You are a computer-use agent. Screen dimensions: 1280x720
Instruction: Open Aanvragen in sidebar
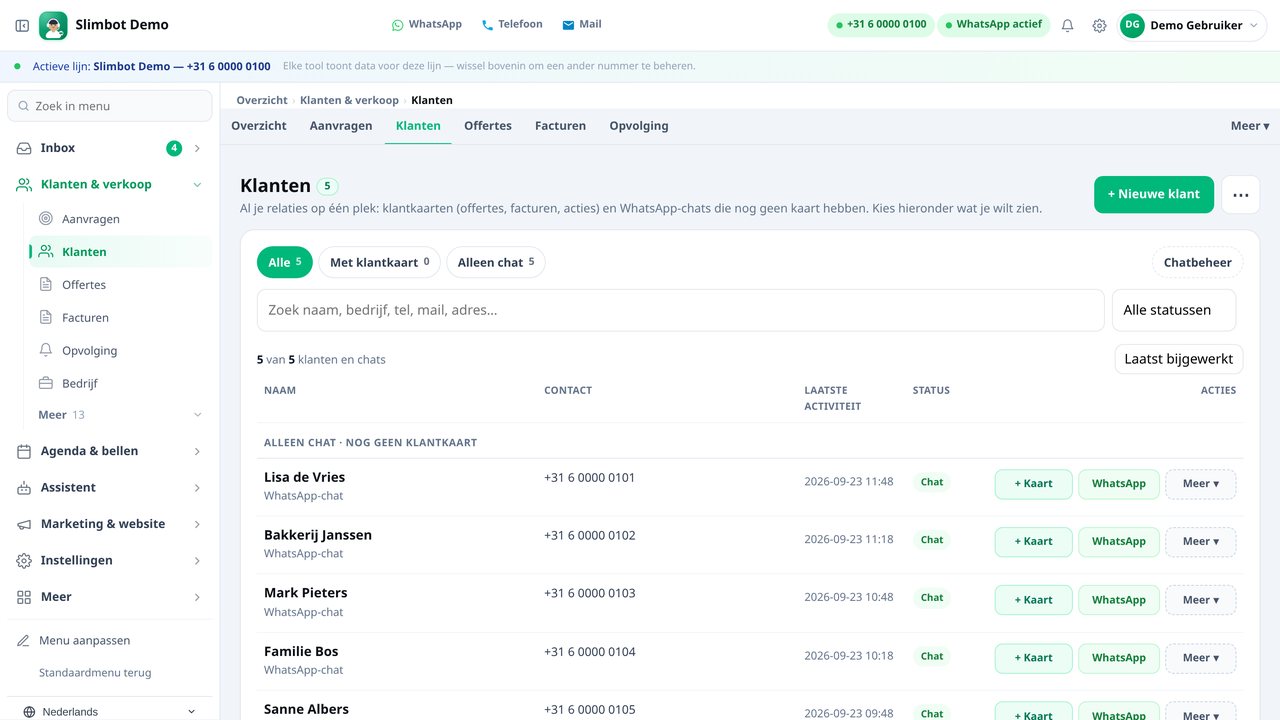point(120,219)
